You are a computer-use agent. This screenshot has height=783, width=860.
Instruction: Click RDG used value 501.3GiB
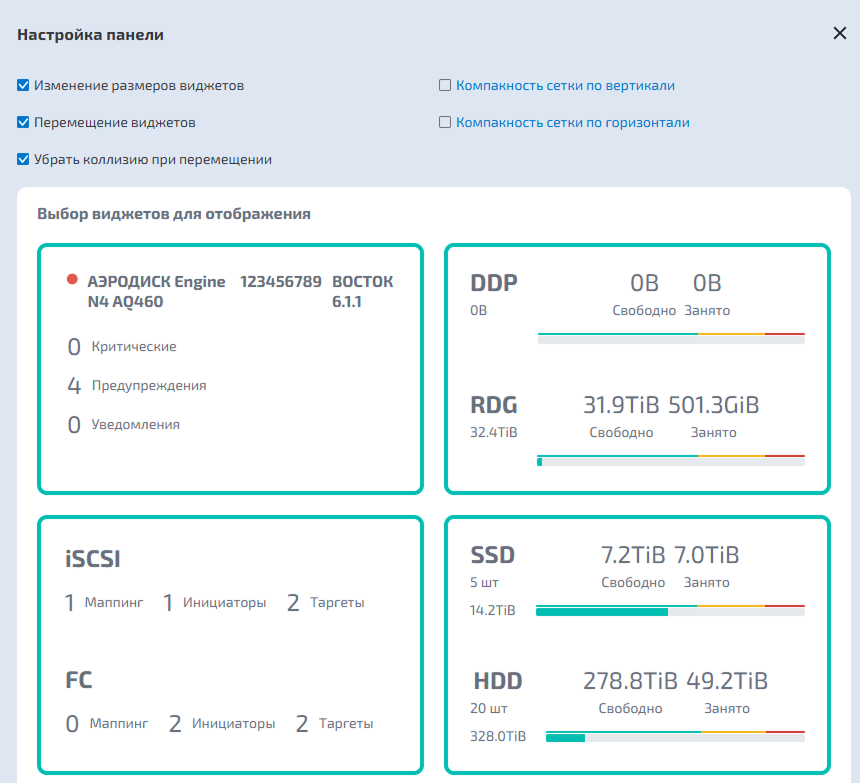tap(714, 405)
